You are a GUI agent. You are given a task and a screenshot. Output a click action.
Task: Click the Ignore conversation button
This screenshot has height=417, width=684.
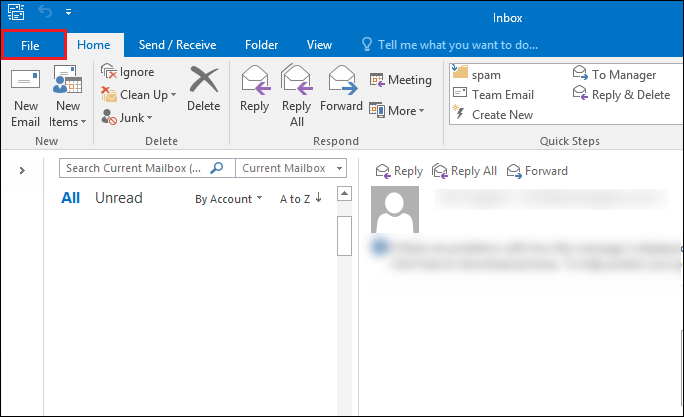[127, 72]
